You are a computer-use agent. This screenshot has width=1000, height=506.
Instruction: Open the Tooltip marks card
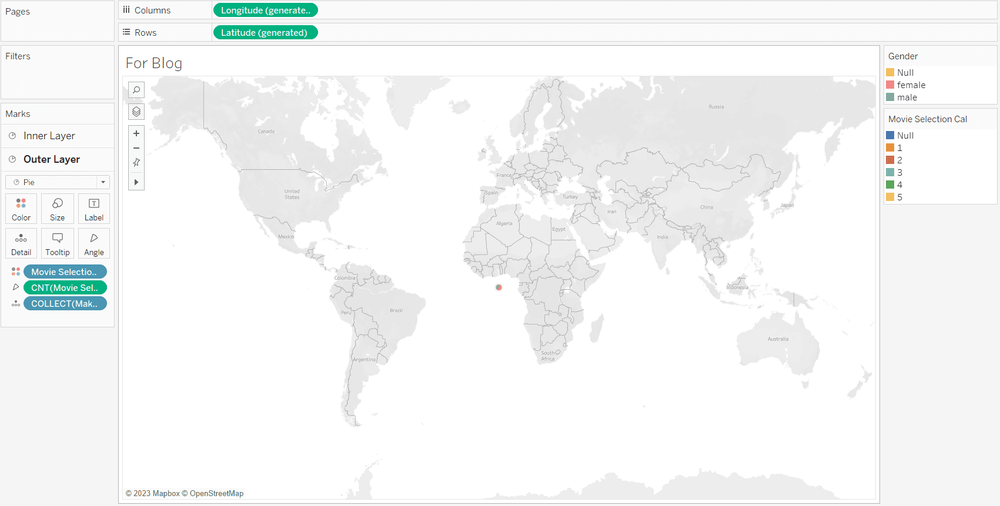point(57,243)
